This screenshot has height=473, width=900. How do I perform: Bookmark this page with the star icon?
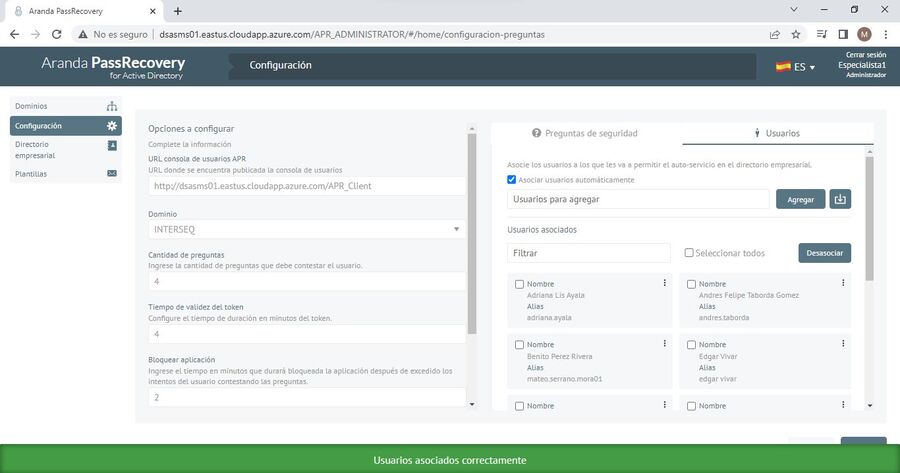pyautogui.click(x=796, y=34)
